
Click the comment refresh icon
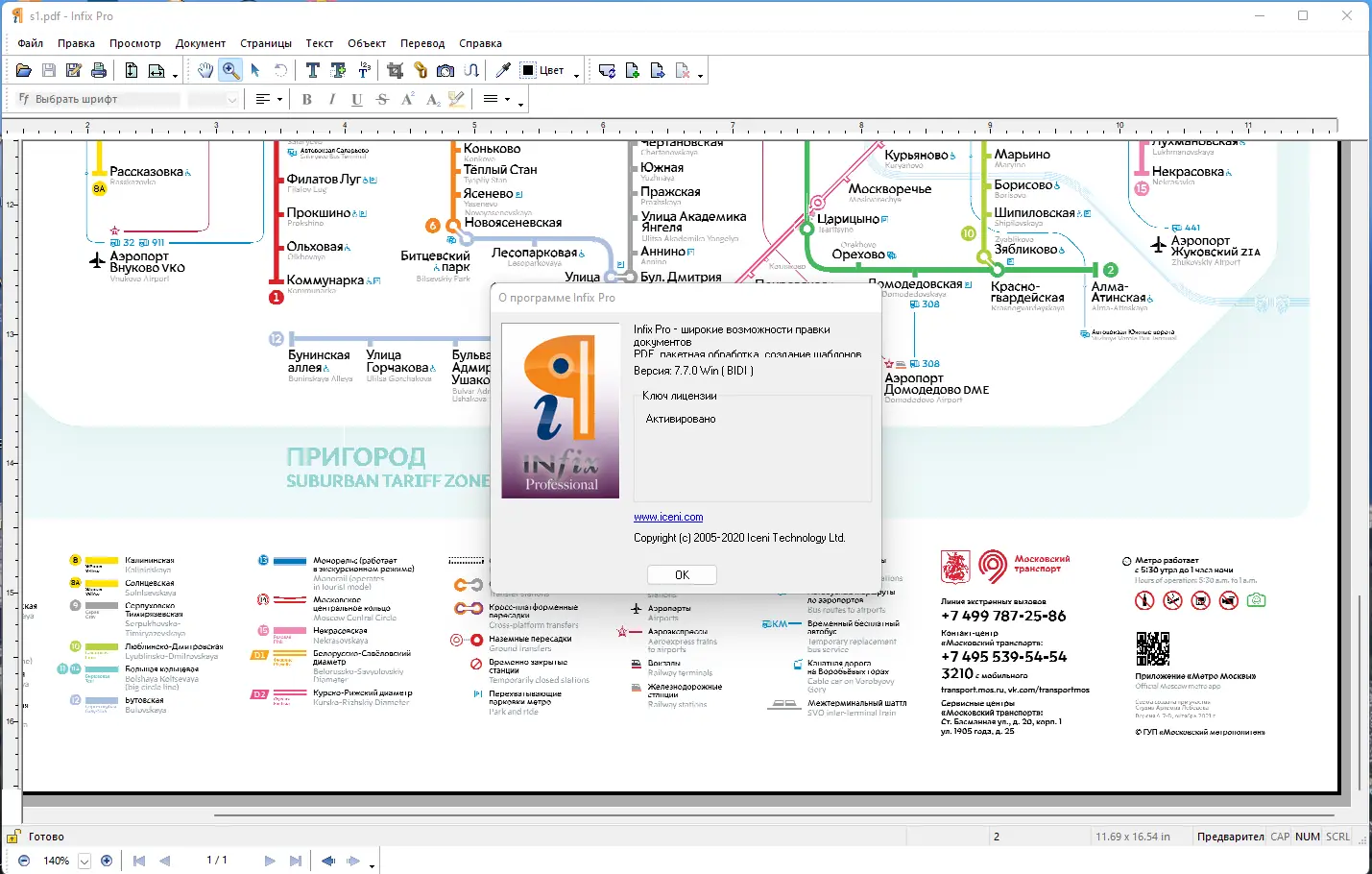607,70
